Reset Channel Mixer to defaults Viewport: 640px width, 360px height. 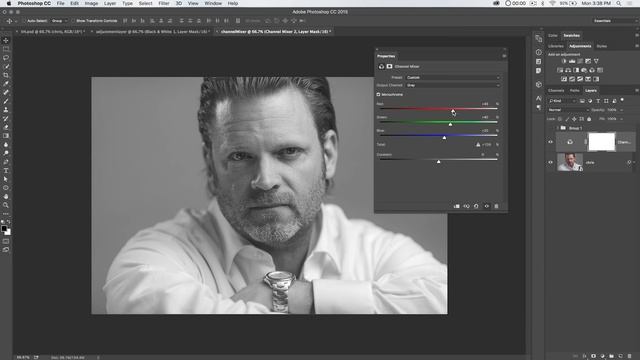pos(476,207)
